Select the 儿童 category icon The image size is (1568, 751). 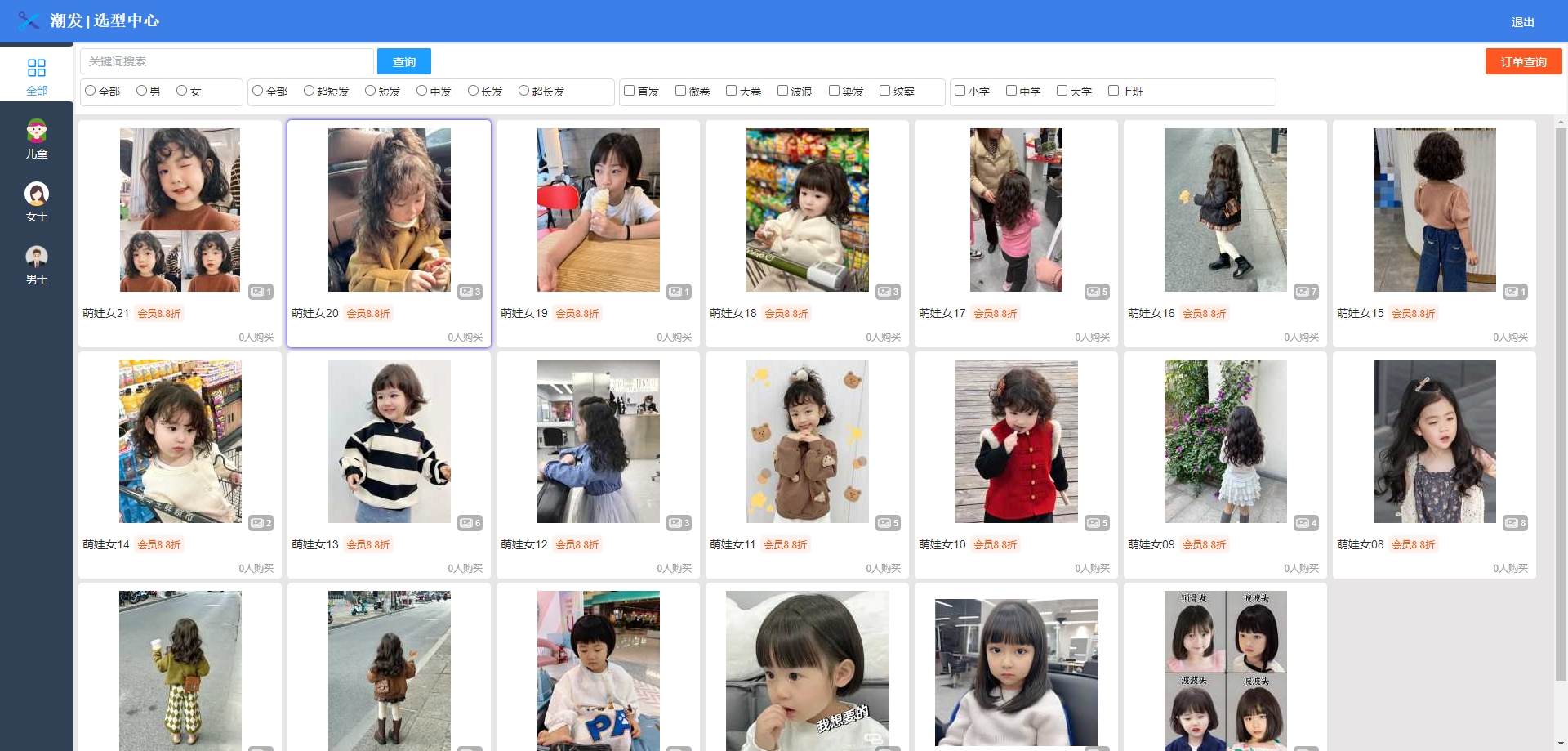[37, 131]
